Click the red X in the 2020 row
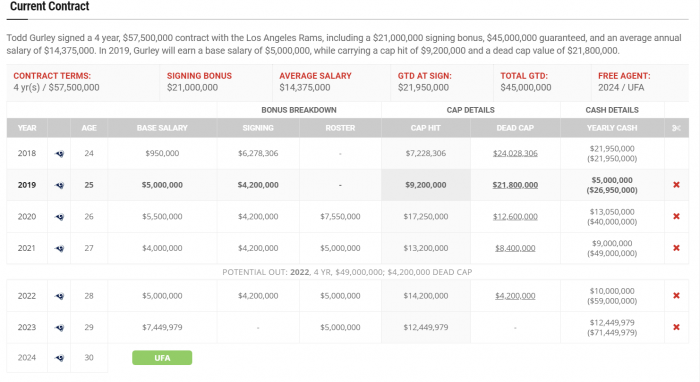The width and height of the screenshot is (700, 382). 676,216
